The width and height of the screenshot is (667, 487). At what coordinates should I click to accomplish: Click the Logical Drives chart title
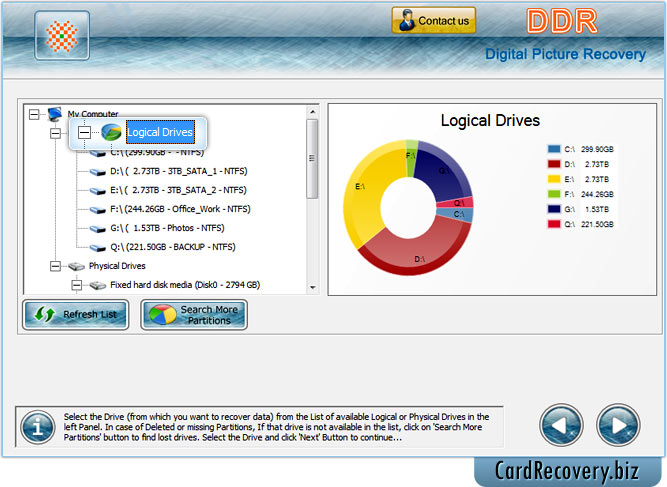point(490,121)
